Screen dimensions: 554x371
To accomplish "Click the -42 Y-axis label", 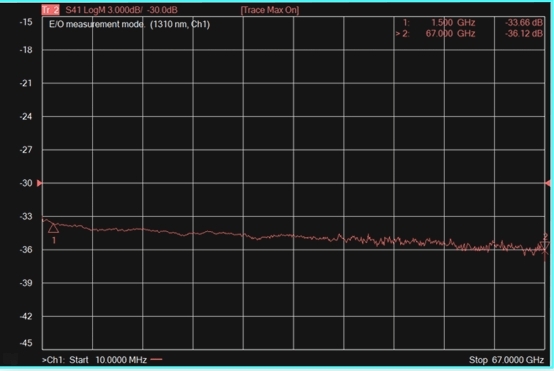I will [26, 316].
